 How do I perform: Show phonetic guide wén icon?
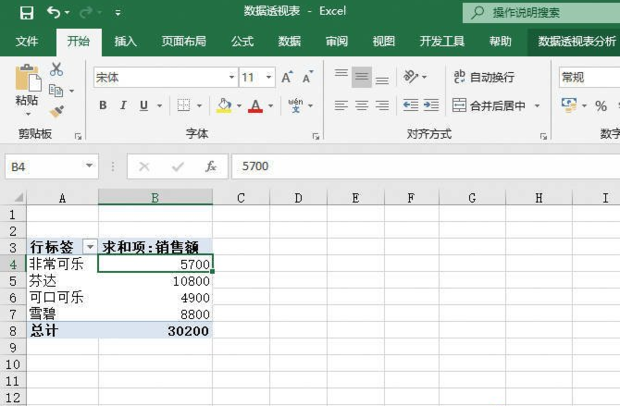click(x=296, y=105)
